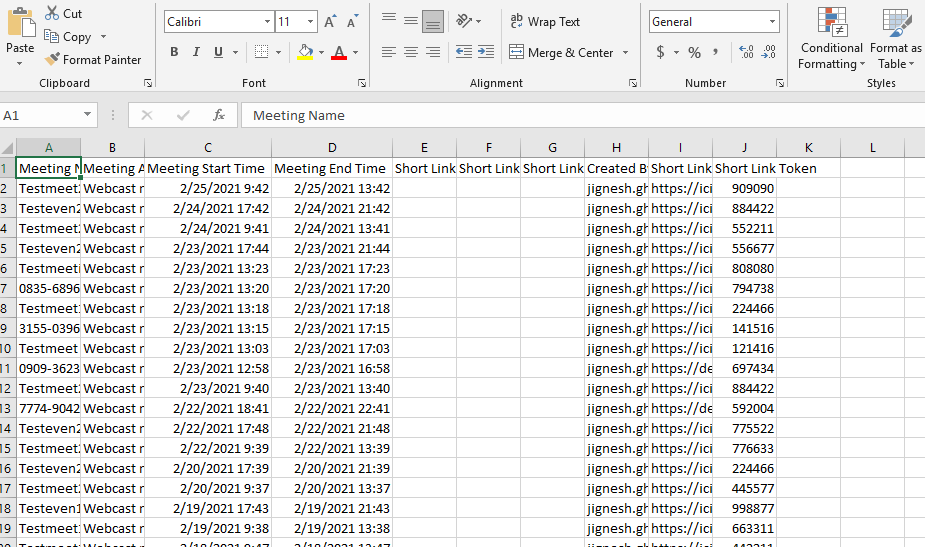Screen dimensions: 925x547
Task: Open accounting format currency arrow
Action: click(677, 52)
